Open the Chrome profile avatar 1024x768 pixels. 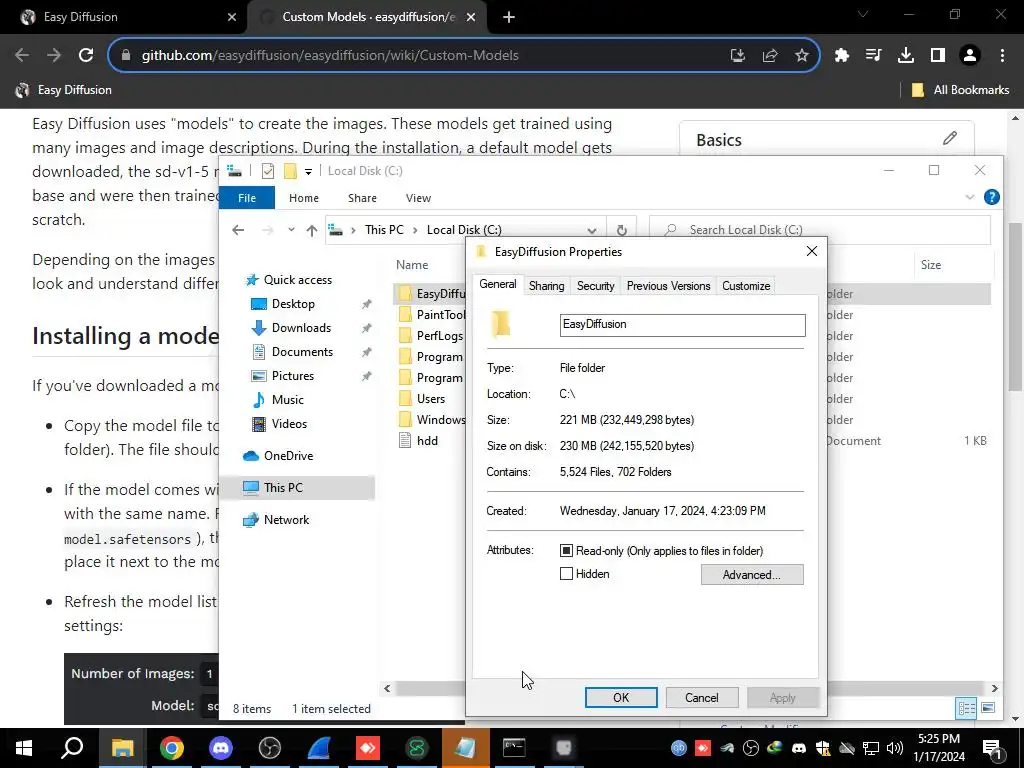click(970, 56)
